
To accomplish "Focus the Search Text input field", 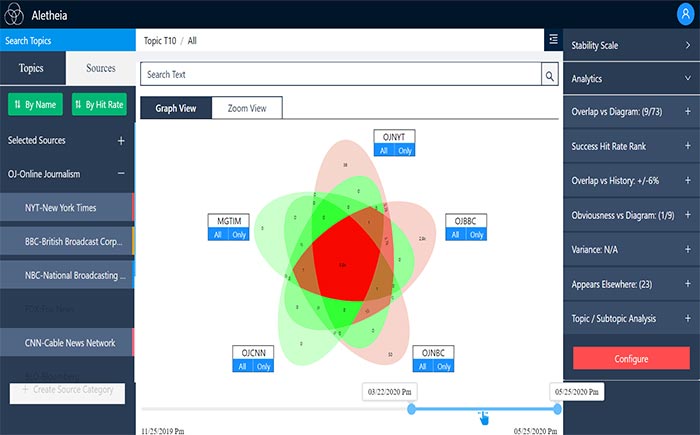I will [340, 75].
